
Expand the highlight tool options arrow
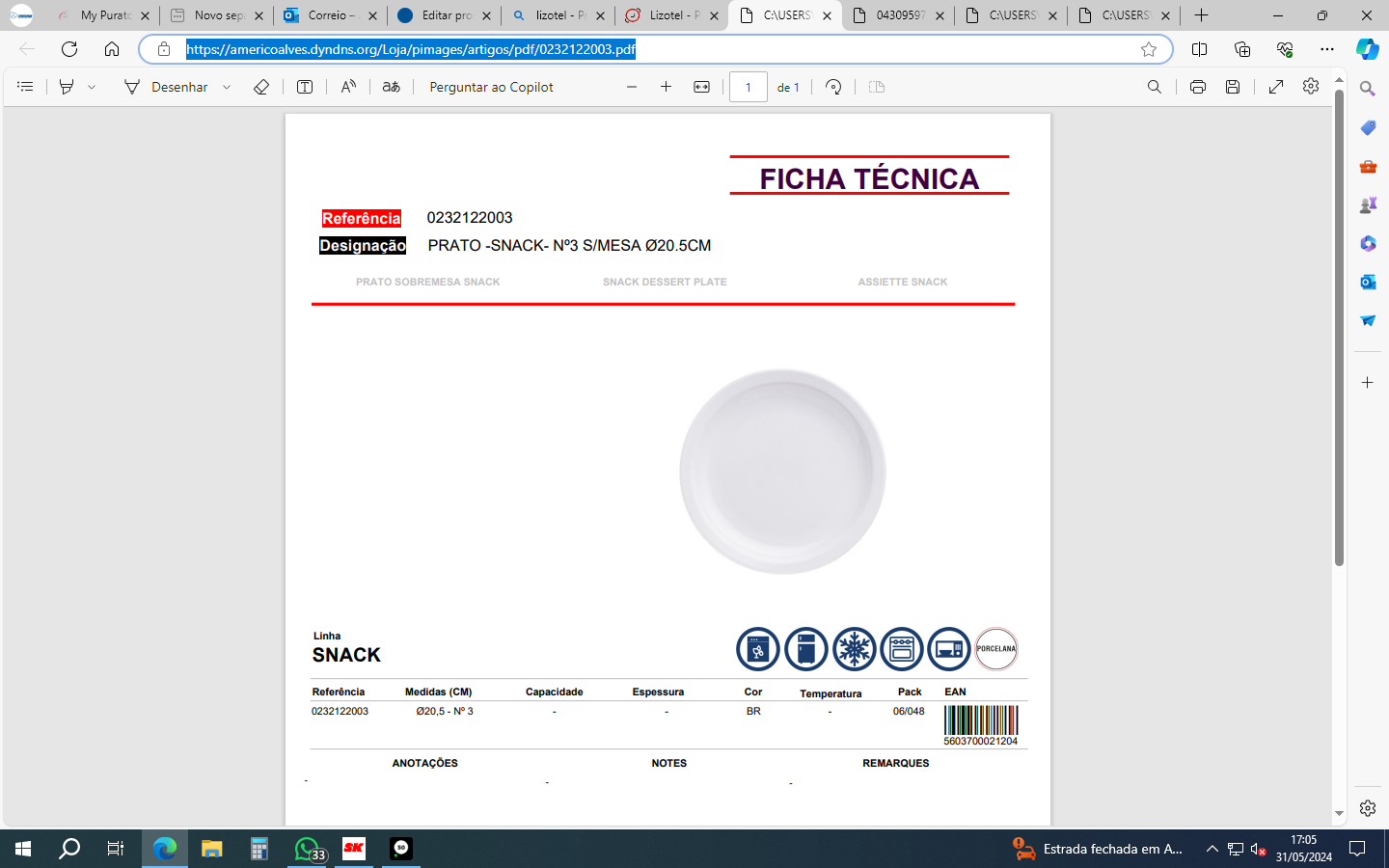pos(92,87)
